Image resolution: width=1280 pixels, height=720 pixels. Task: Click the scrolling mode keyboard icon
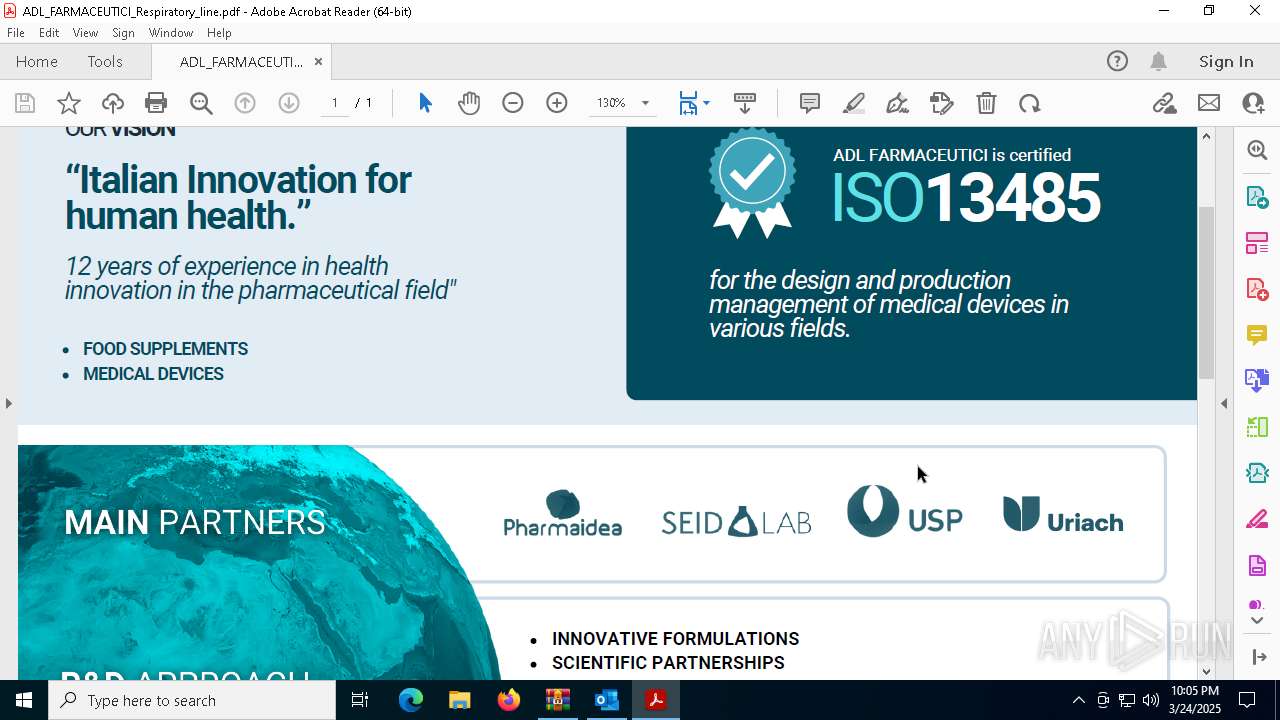point(745,103)
